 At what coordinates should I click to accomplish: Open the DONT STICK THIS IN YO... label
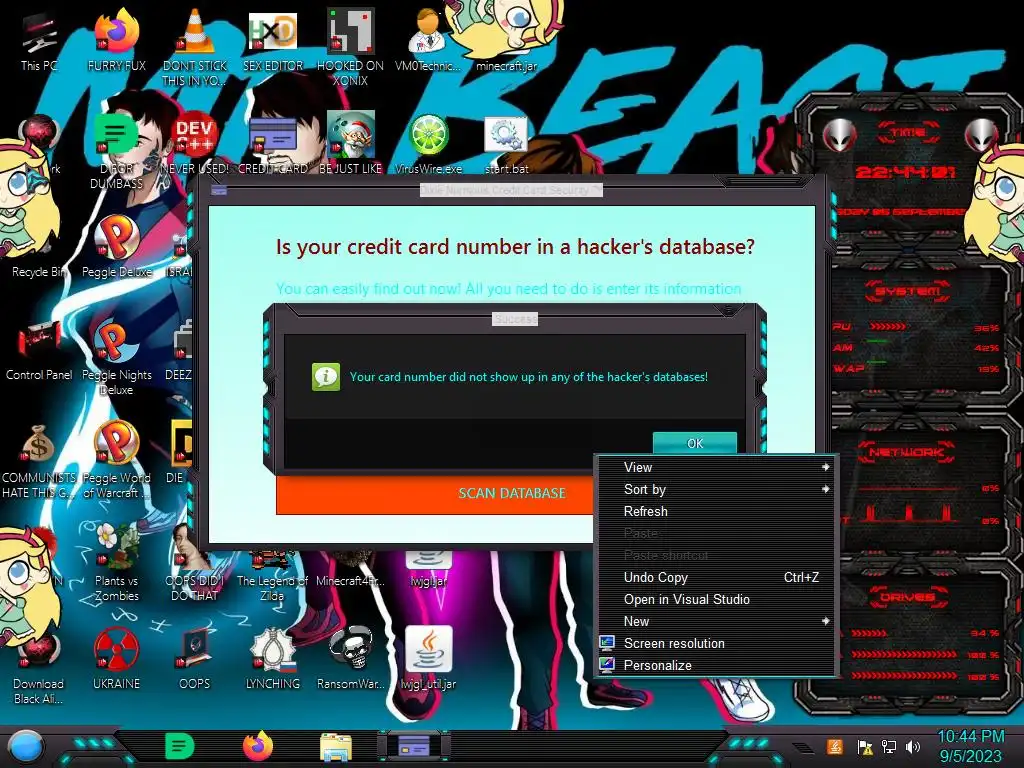[195, 73]
